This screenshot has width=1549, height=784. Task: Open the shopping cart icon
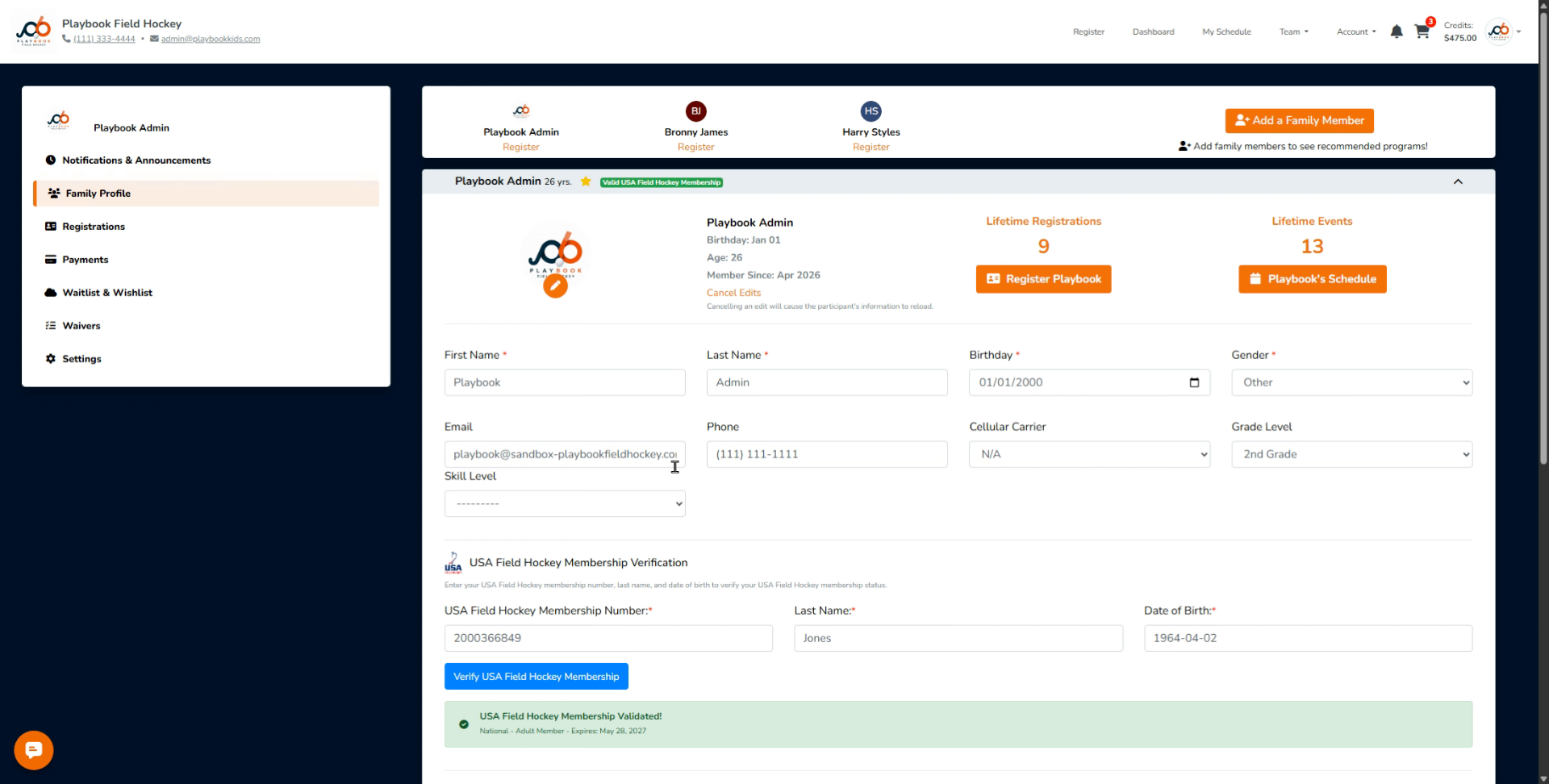point(1422,31)
